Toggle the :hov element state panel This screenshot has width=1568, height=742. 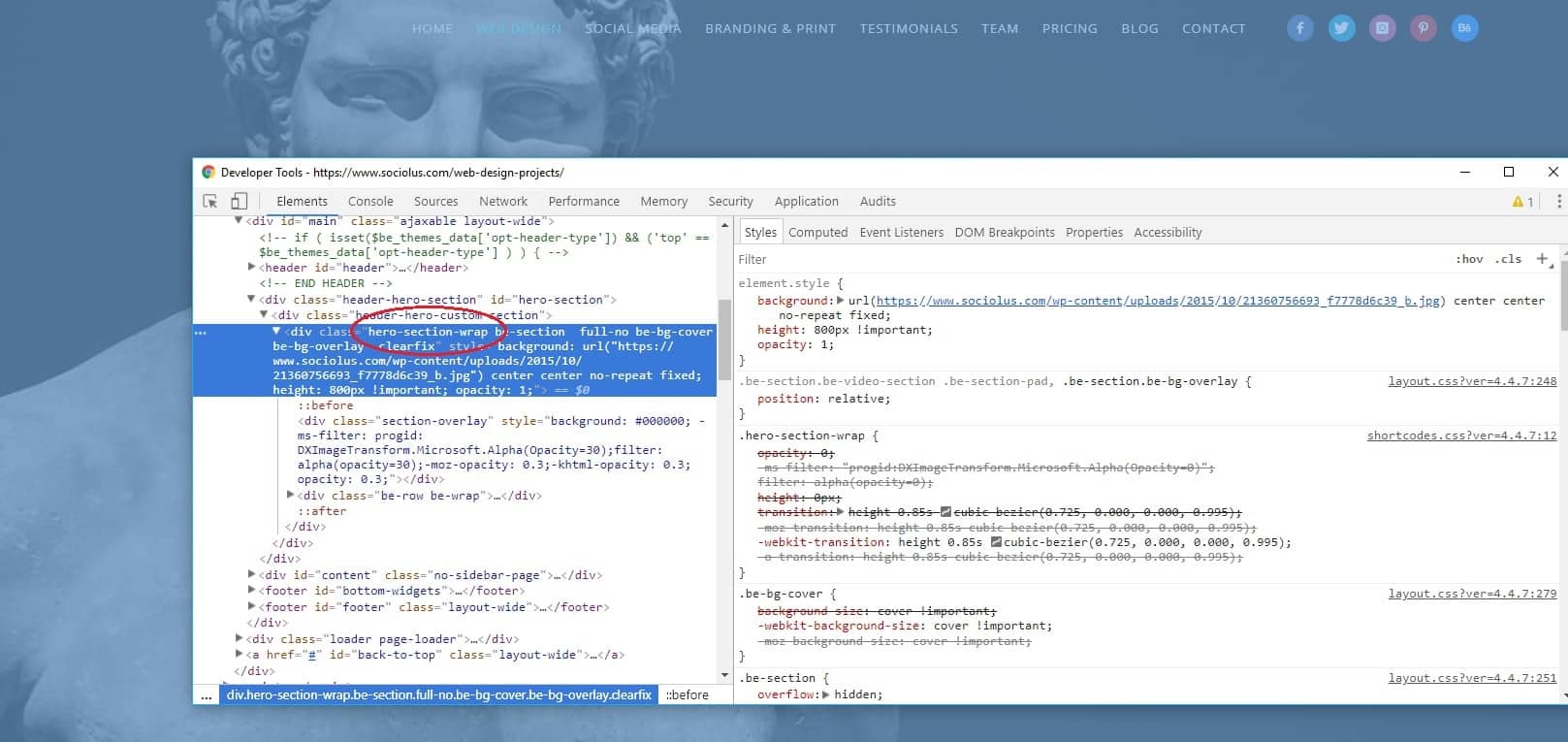coord(1469,259)
